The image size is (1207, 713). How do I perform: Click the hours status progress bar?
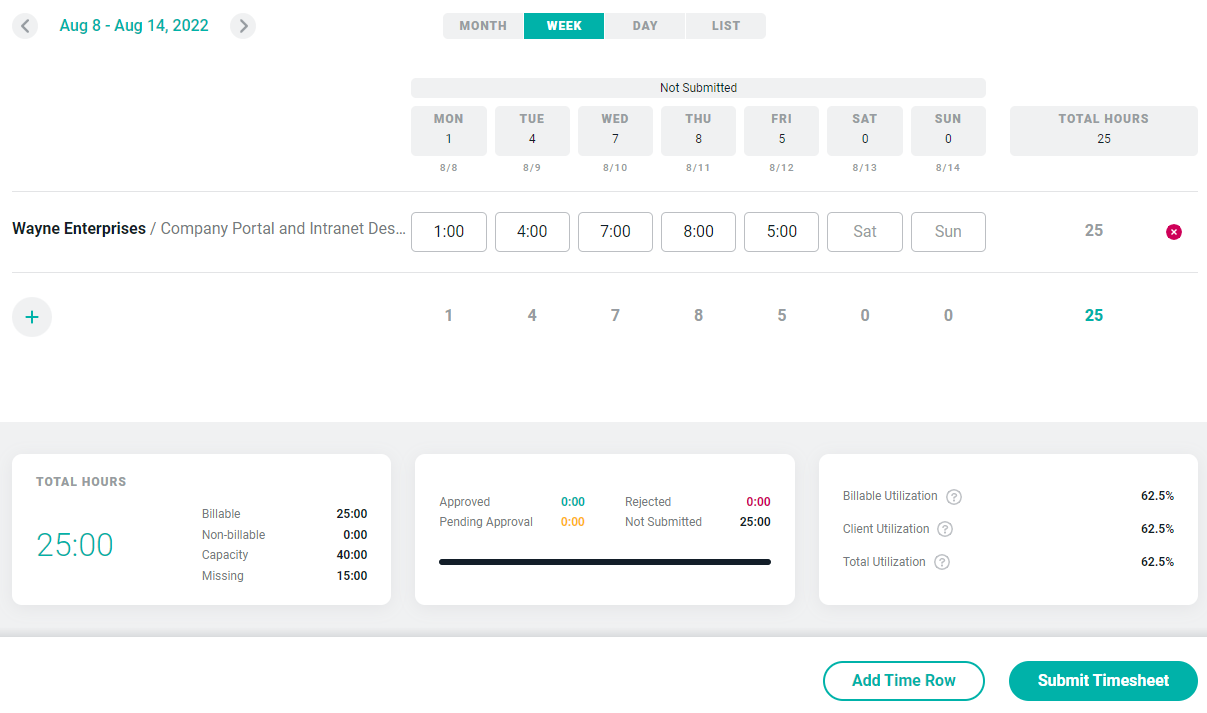[605, 562]
